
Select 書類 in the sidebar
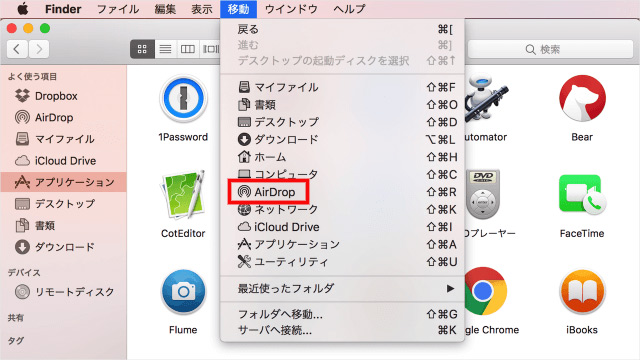63,225
